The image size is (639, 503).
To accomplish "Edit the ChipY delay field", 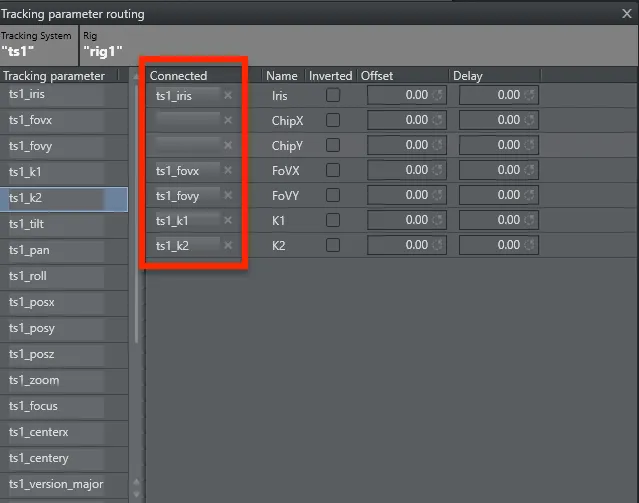I will [499, 145].
